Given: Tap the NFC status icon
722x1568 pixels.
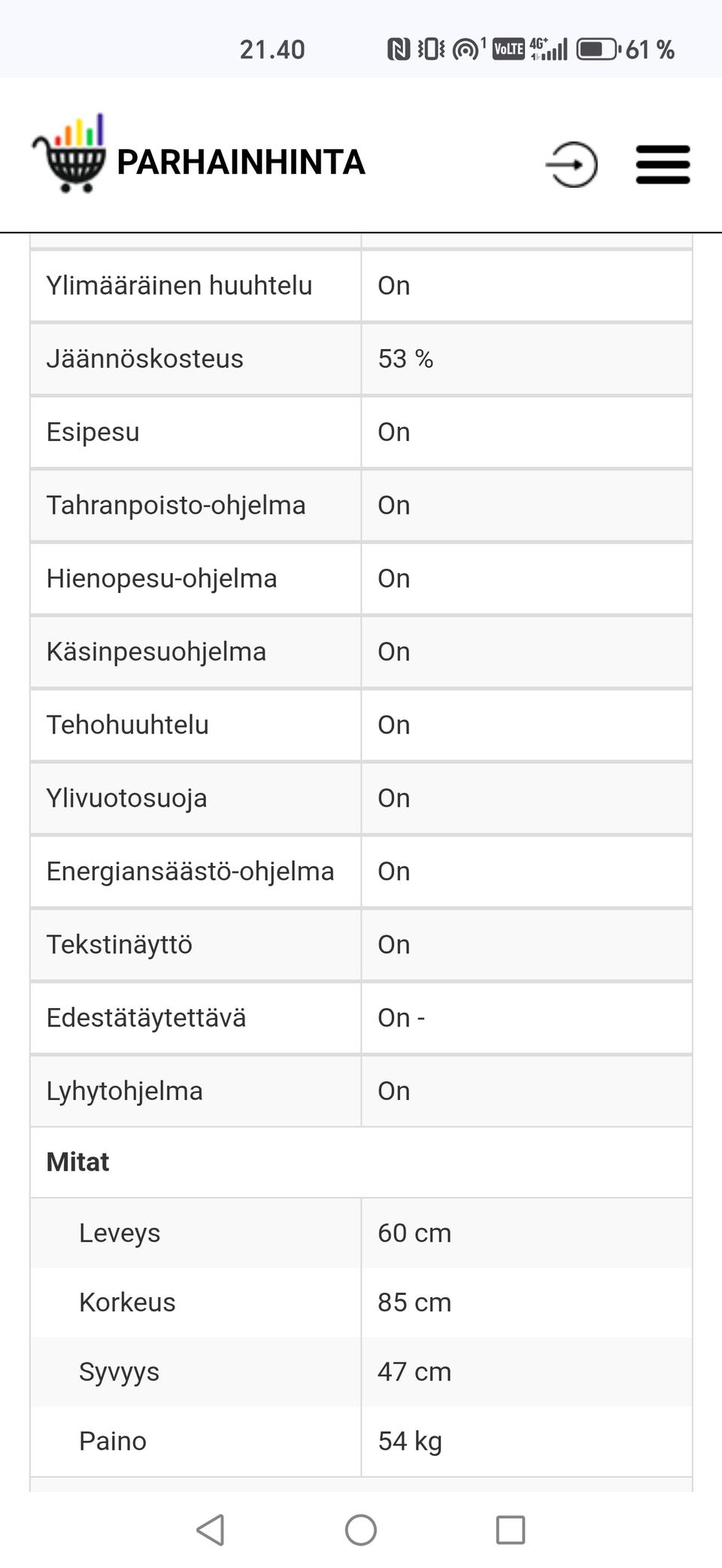Looking at the screenshot, I should (398, 50).
